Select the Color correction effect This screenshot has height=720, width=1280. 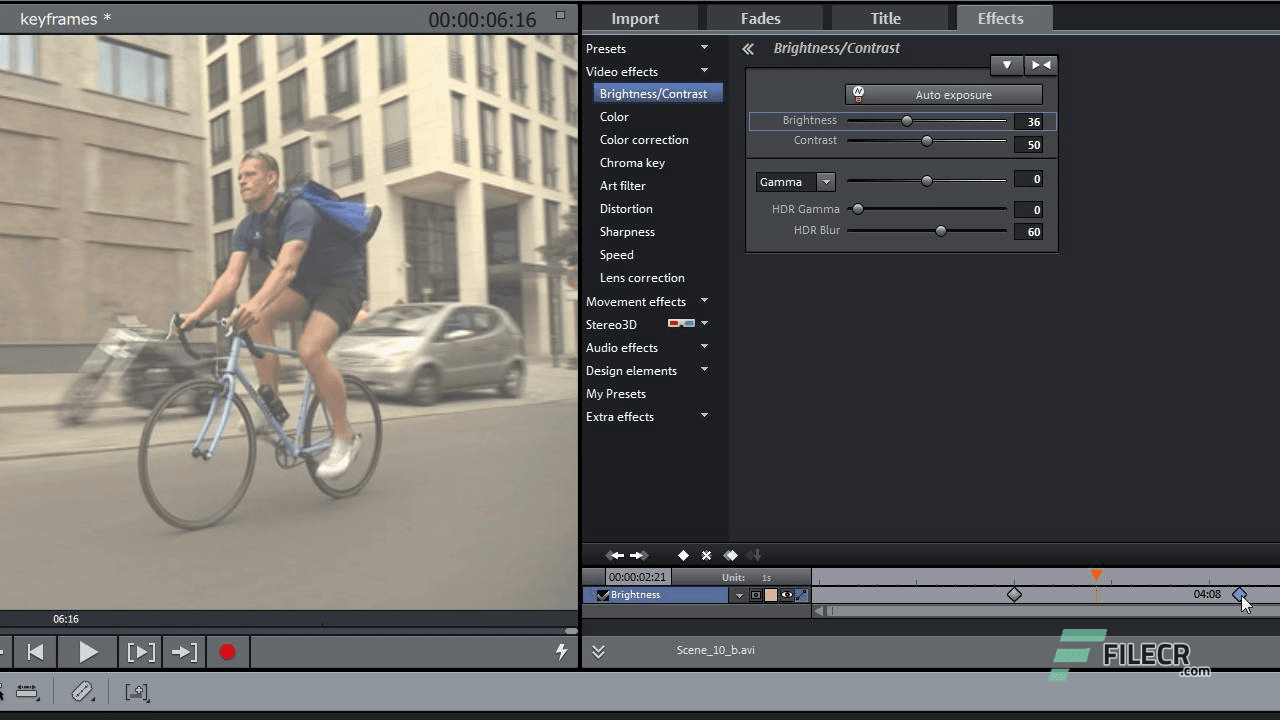coord(643,139)
